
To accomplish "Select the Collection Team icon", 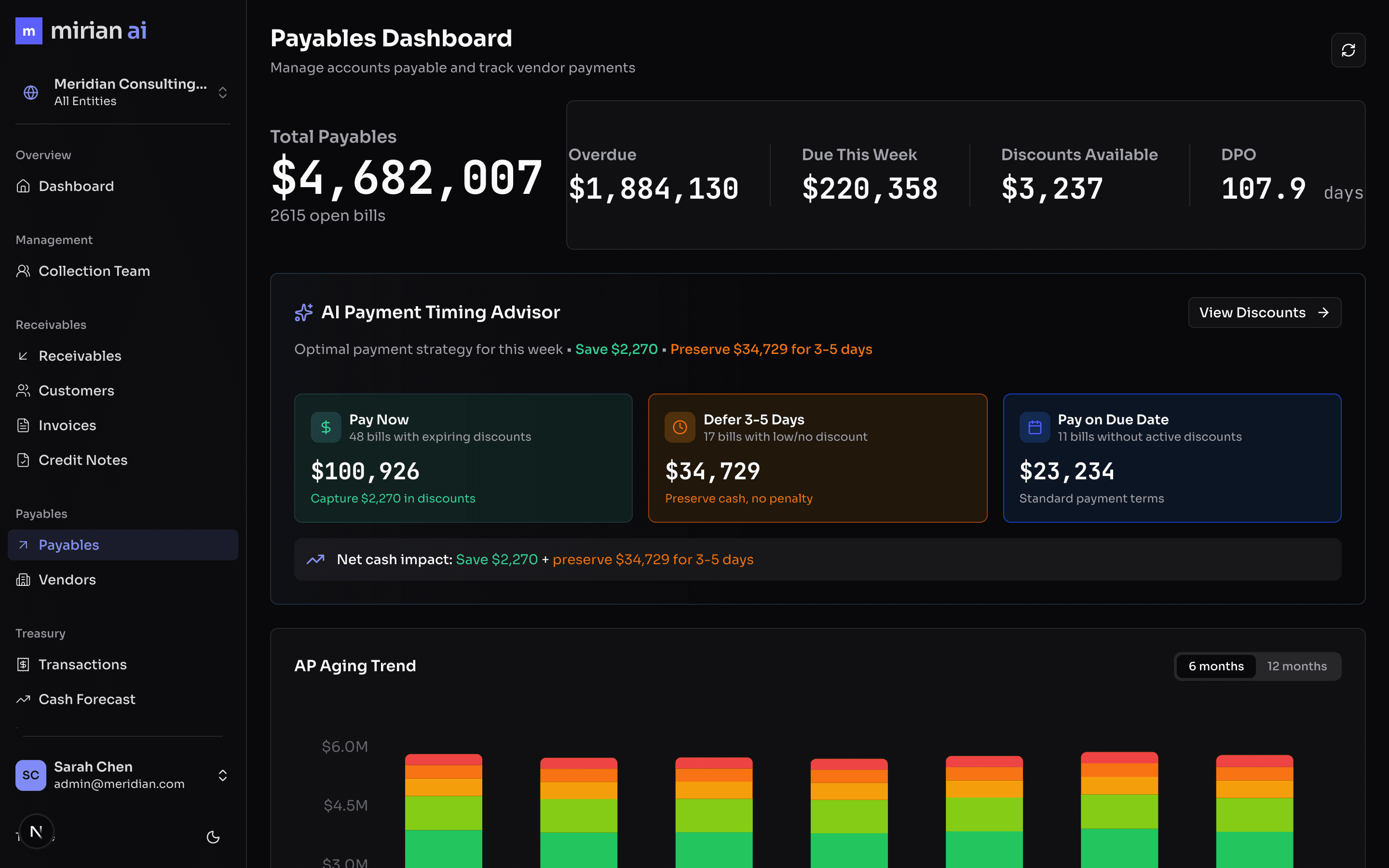I will (23, 271).
